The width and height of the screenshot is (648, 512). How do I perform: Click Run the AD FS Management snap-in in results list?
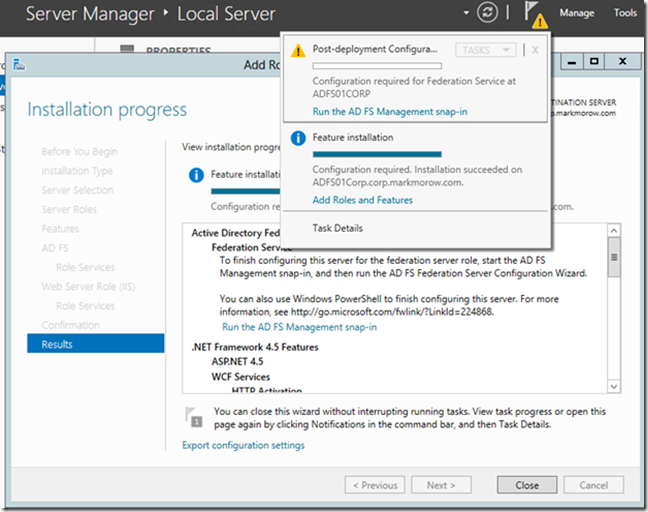300,327
